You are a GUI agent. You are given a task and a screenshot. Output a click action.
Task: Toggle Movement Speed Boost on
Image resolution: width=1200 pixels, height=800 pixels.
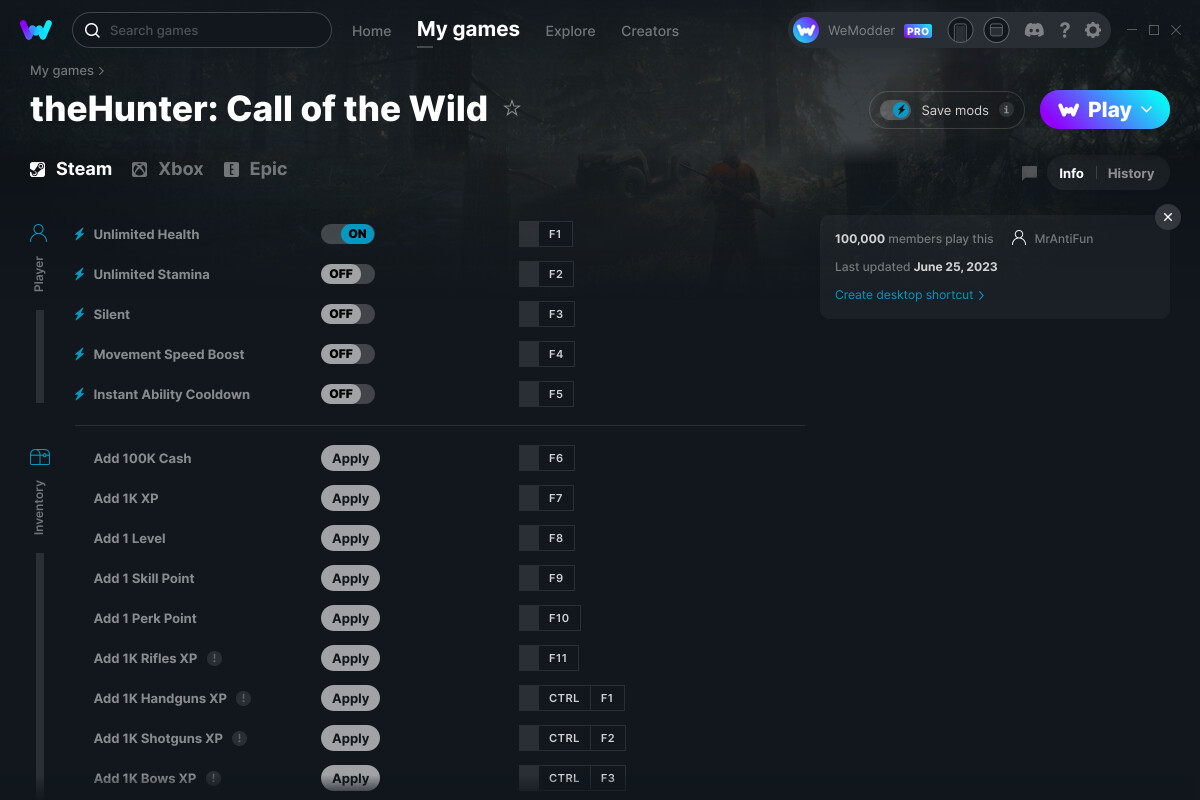click(x=348, y=354)
